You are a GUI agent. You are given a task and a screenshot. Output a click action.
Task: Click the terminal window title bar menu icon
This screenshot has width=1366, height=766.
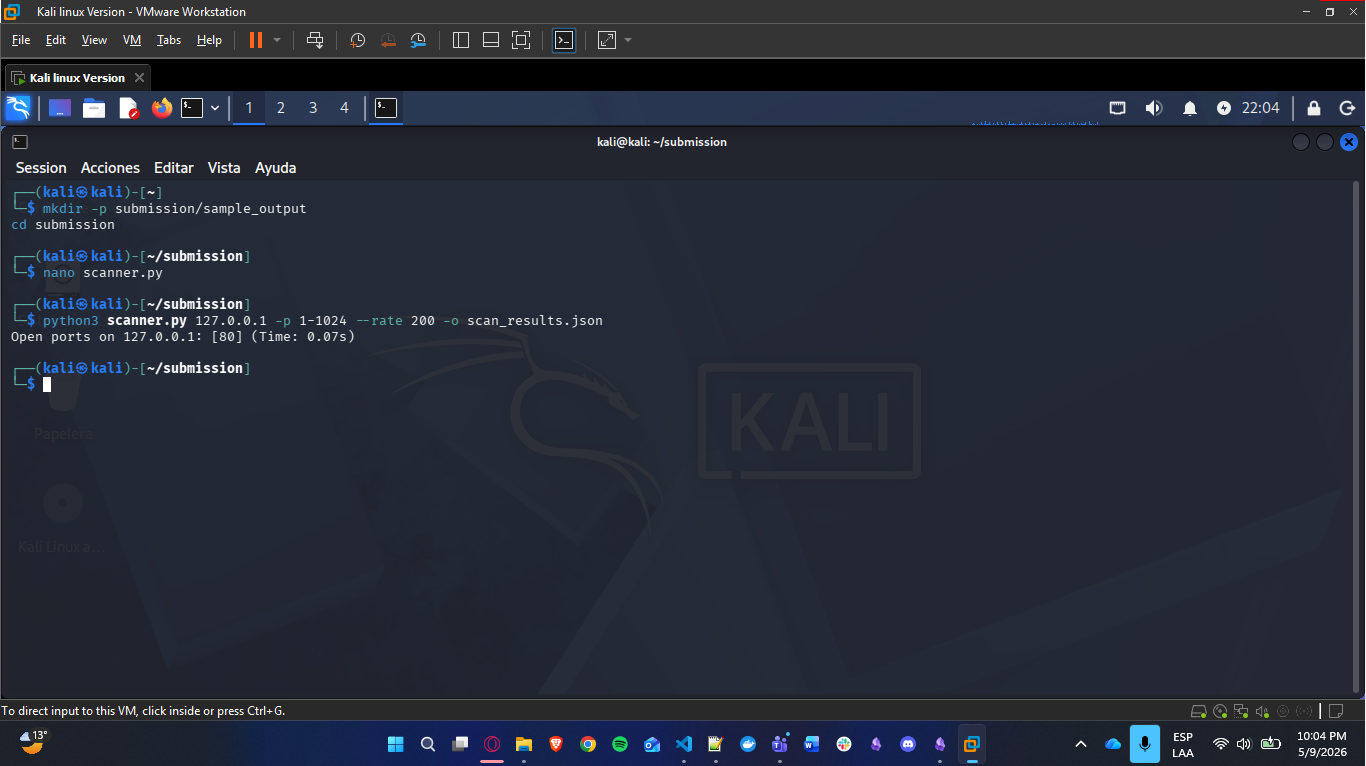pos(20,142)
